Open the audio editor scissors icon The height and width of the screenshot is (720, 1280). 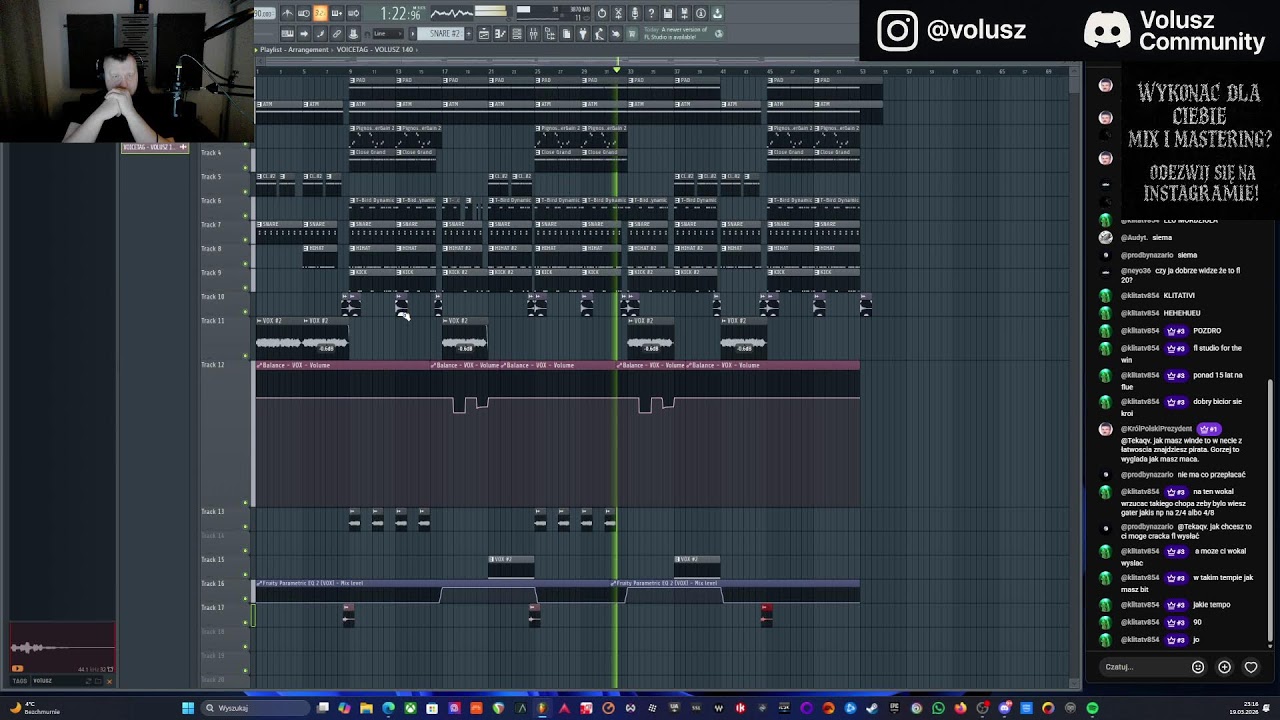[619, 13]
